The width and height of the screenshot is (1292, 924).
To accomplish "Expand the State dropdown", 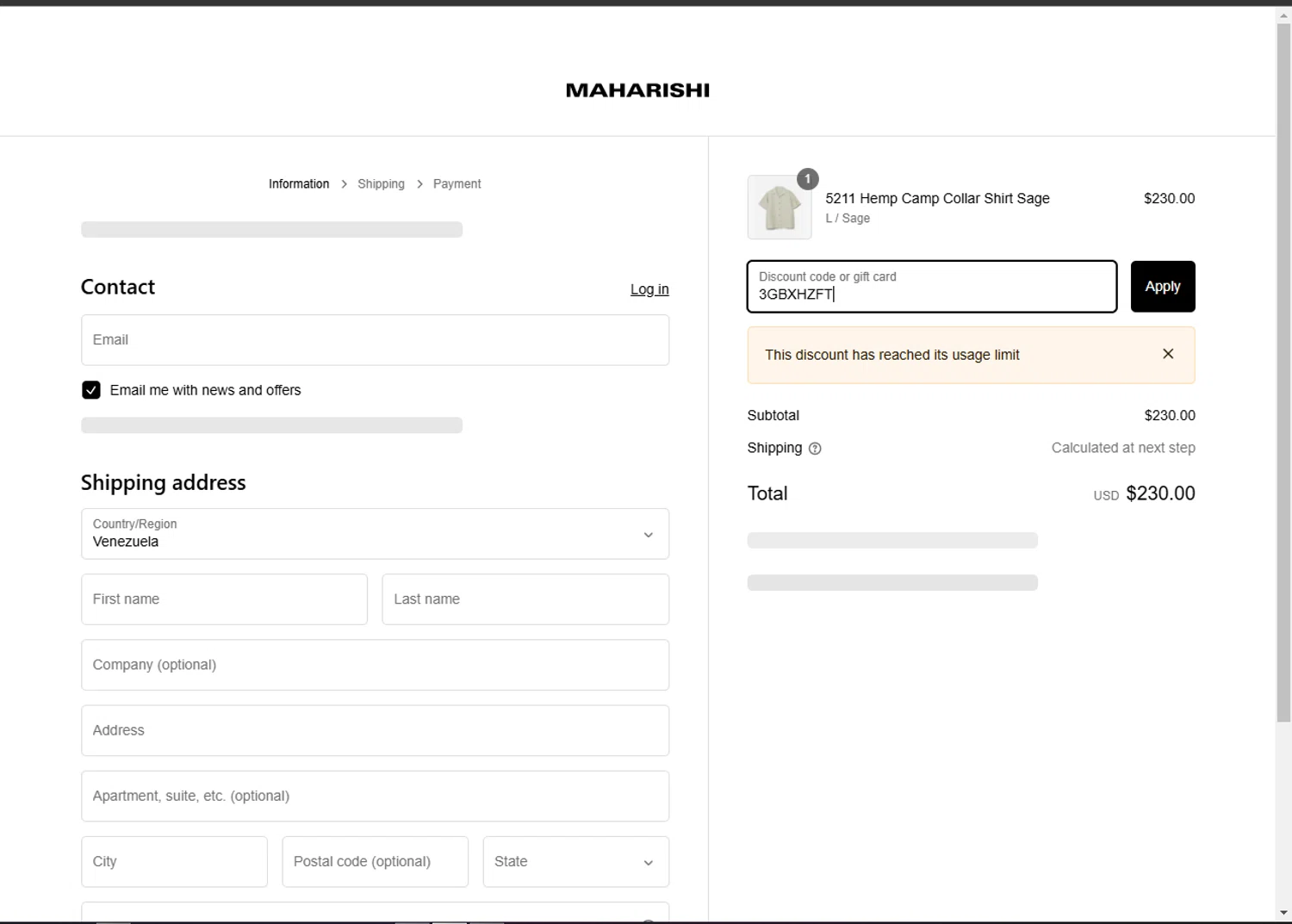I will click(575, 862).
